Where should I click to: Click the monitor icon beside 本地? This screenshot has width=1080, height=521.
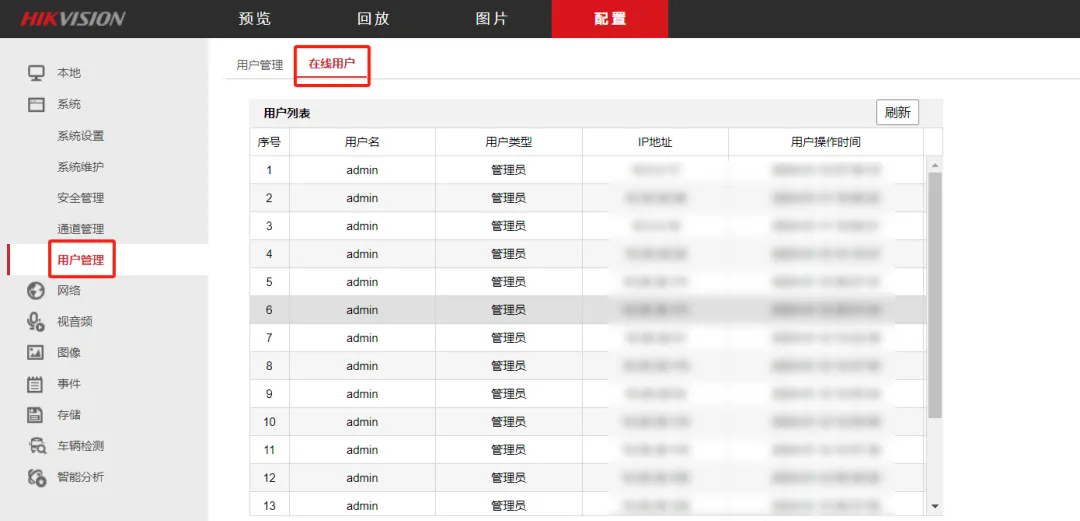point(36,73)
